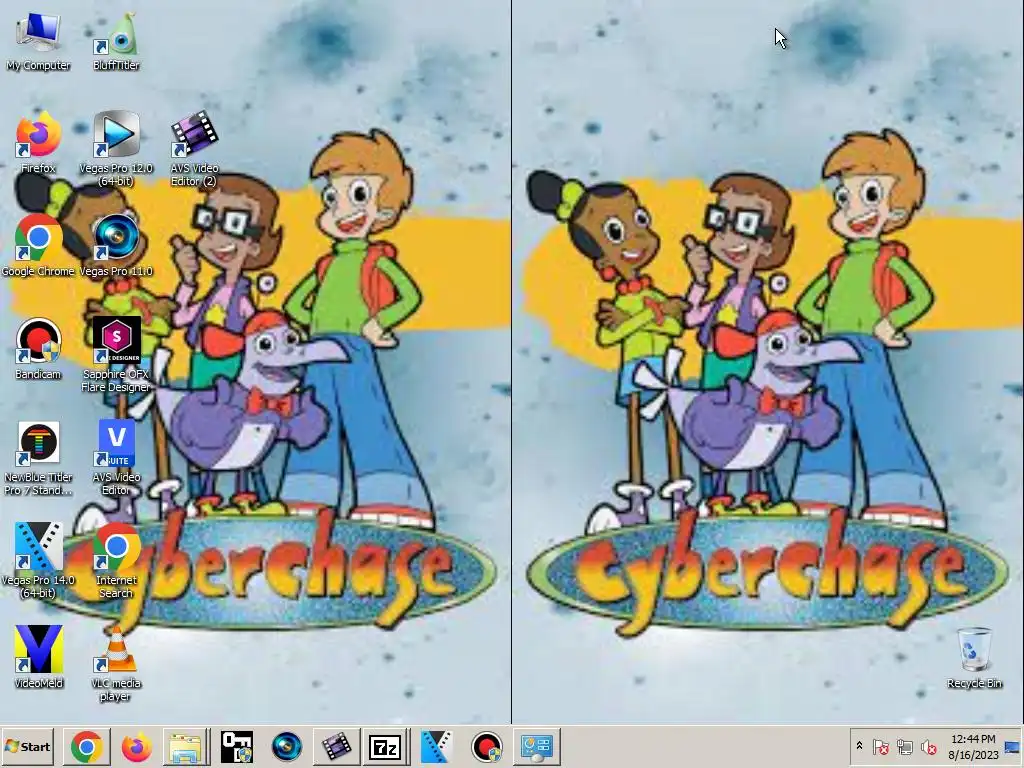1024x768 pixels.
Task: Launch BluffTitler from the desktop
Action: tap(116, 42)
